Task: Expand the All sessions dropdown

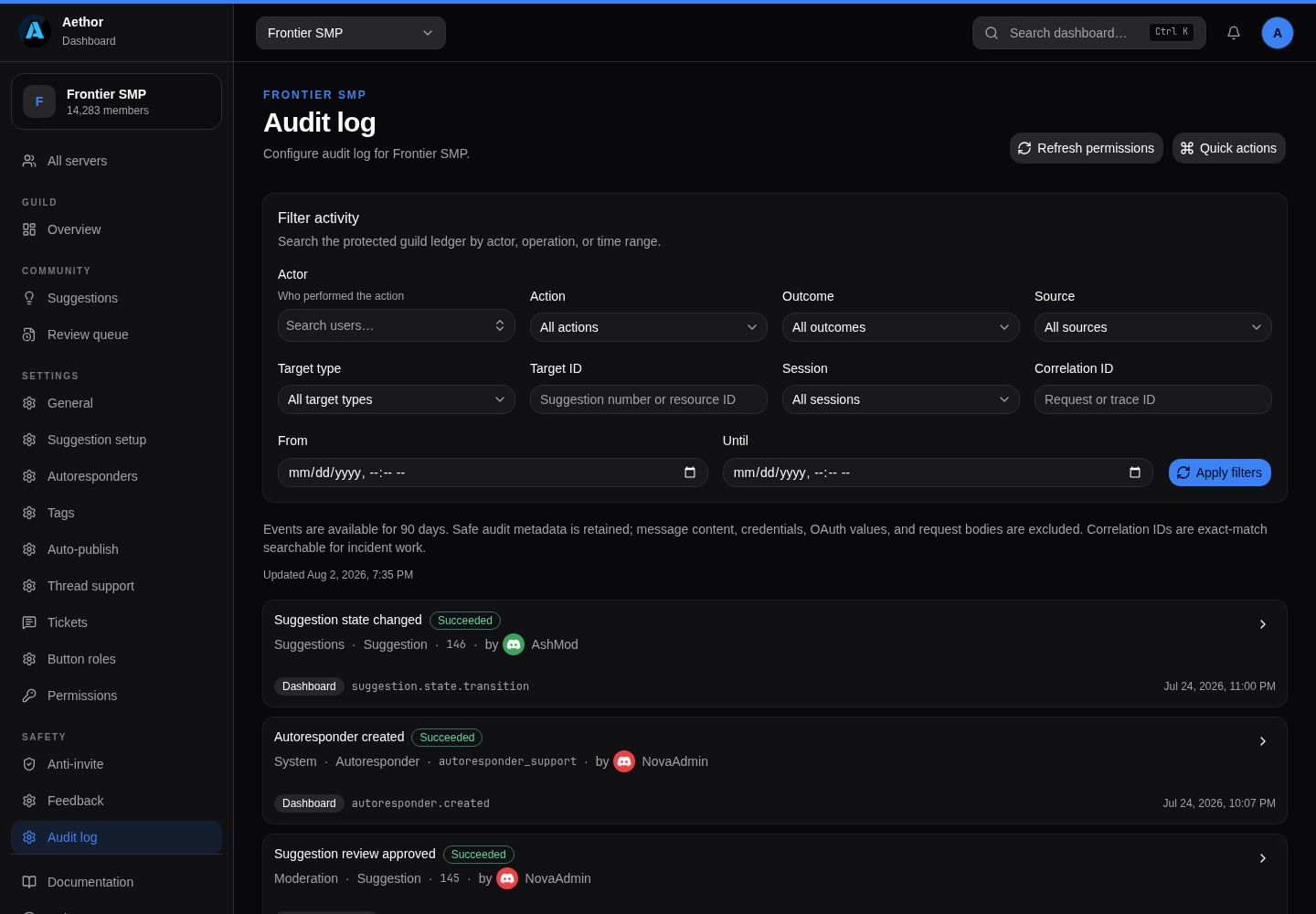Action: click(x=901, y=399)
